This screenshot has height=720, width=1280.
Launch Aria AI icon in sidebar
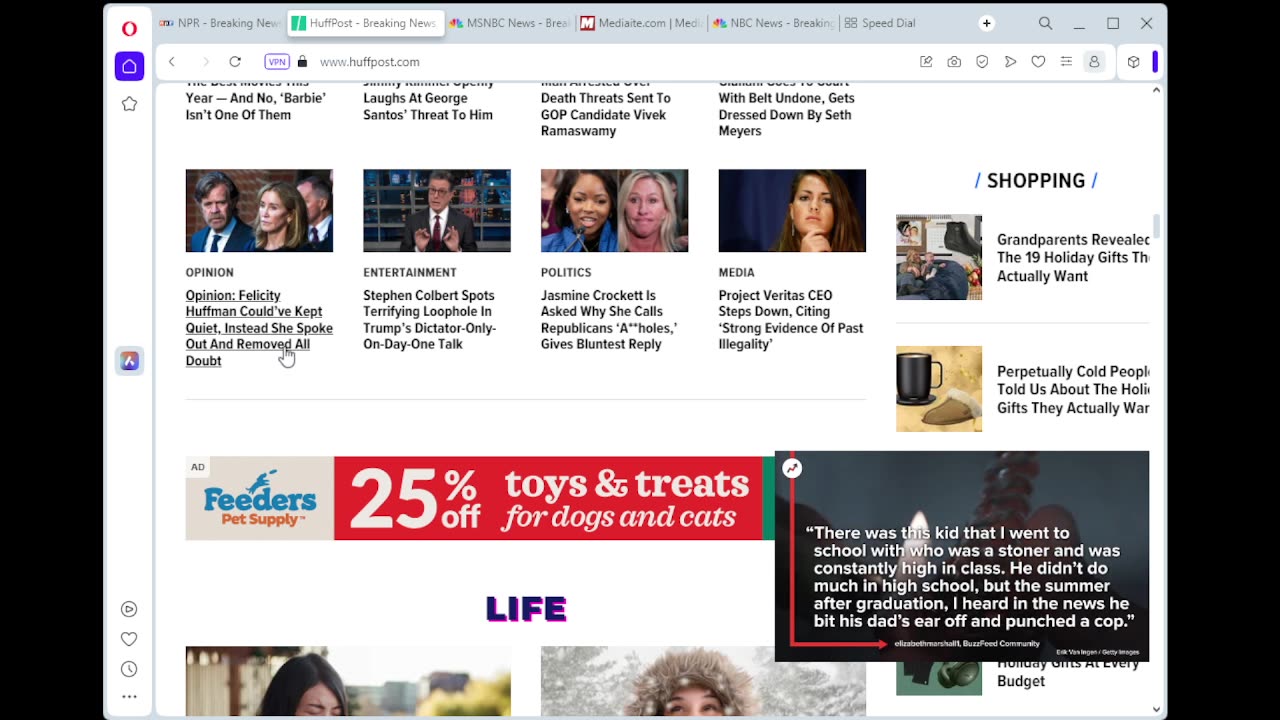click(129, 361)
